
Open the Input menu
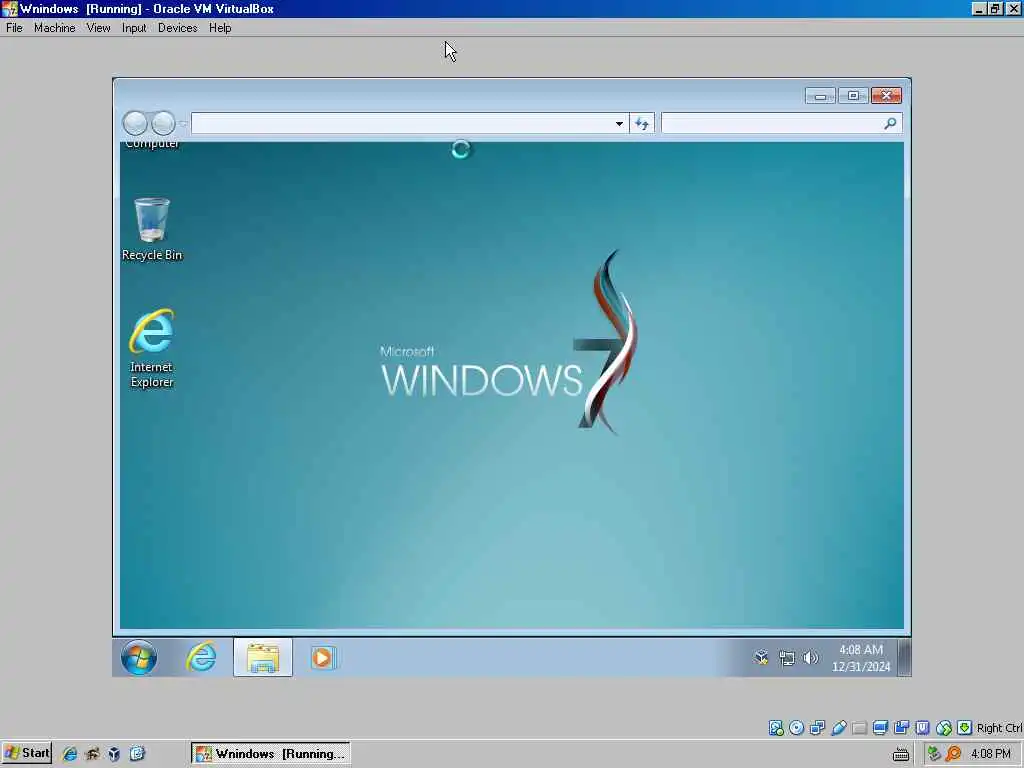click(134, 28)
